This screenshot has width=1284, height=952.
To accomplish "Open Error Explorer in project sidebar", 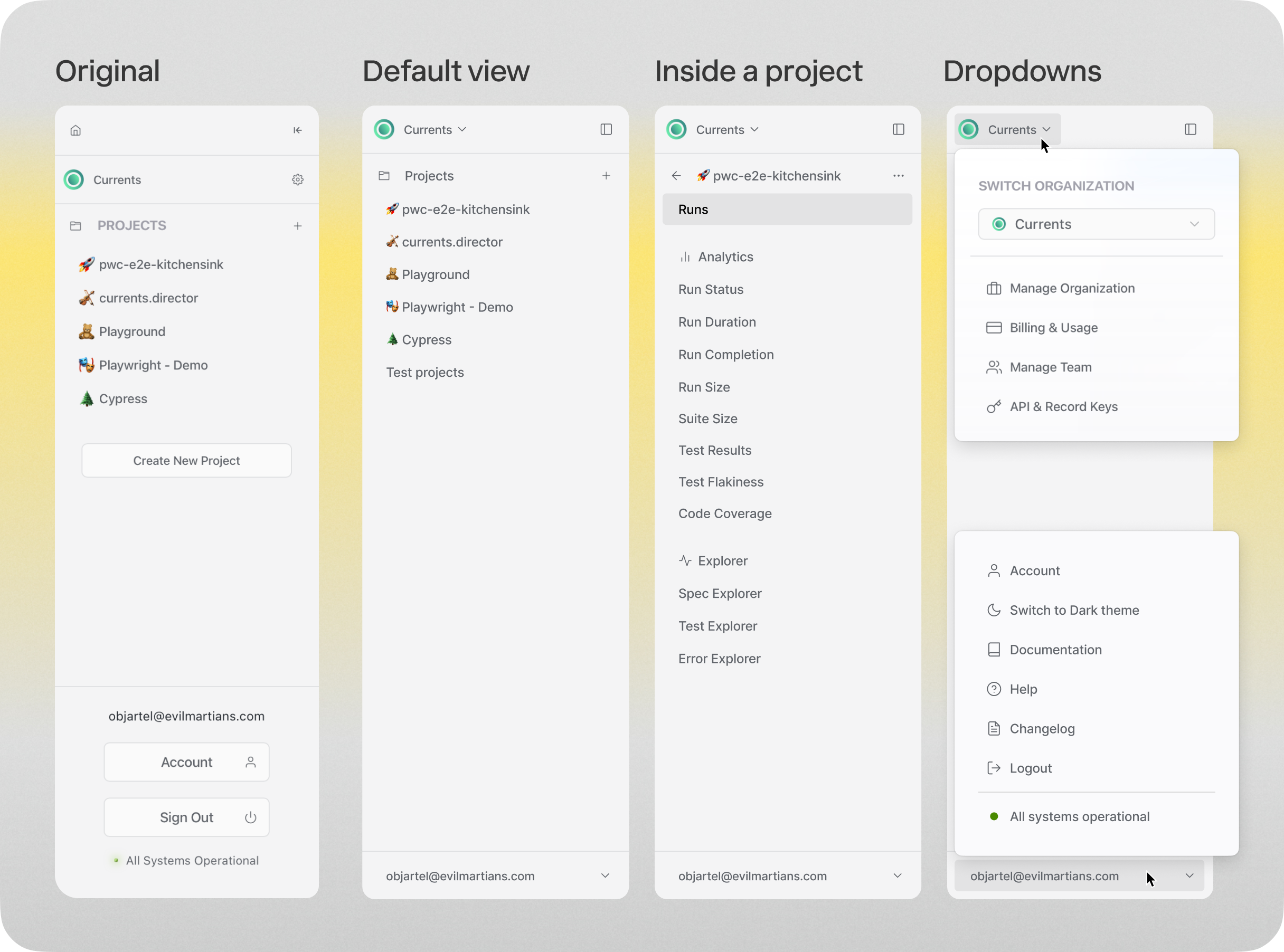I will (x=719, y=659).
